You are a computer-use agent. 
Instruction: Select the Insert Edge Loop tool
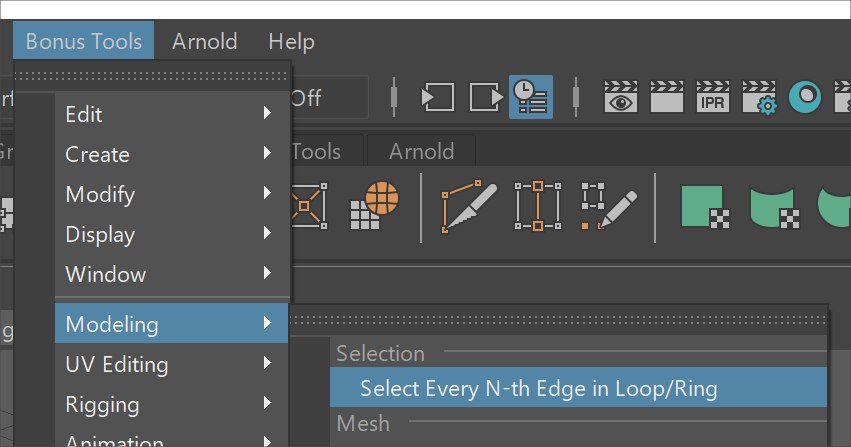(x=538, y=206)
